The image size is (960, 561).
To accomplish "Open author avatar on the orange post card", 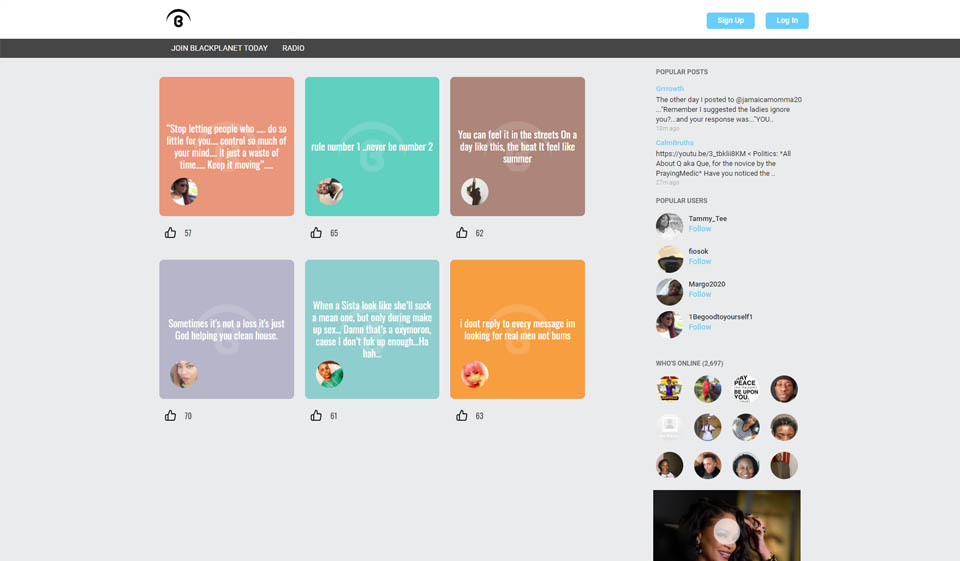I will click(475, 374).
